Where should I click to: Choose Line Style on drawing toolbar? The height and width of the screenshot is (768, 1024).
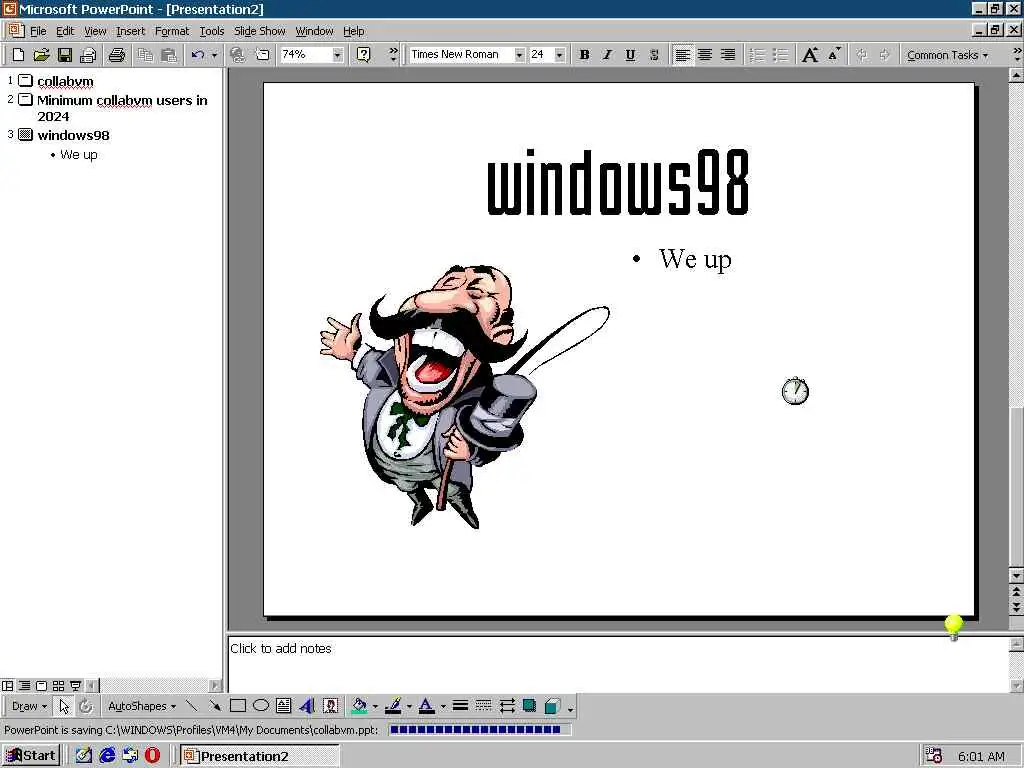click(x=460, y=706)
